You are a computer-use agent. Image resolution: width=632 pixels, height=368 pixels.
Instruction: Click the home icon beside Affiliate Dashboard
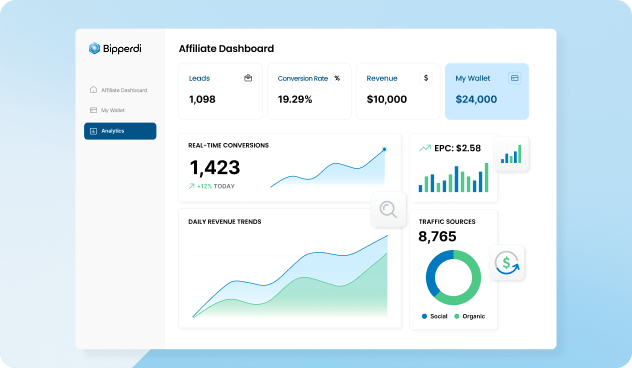click(x=93, y=89)
